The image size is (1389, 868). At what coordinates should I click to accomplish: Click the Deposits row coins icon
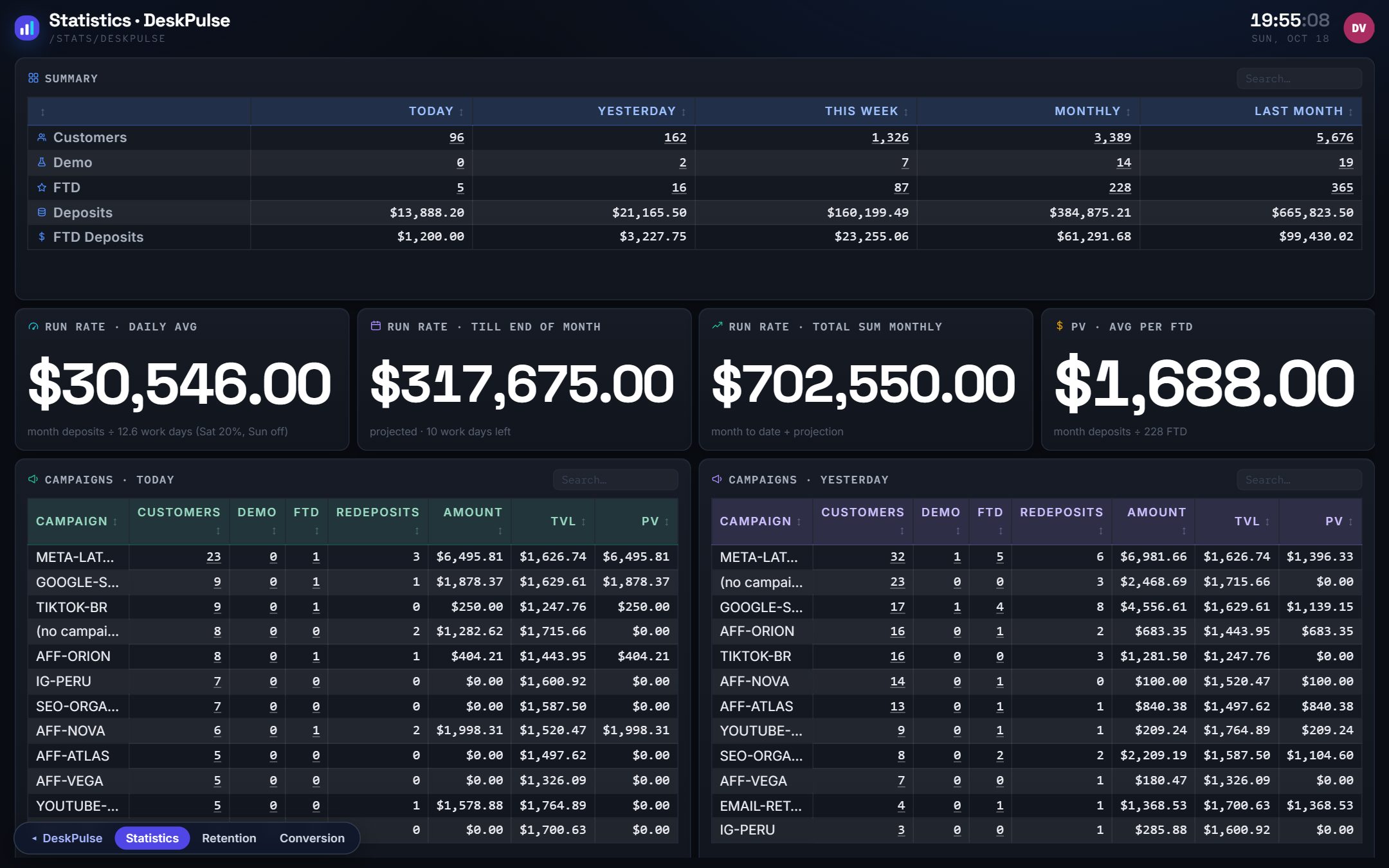coord(42,212)
